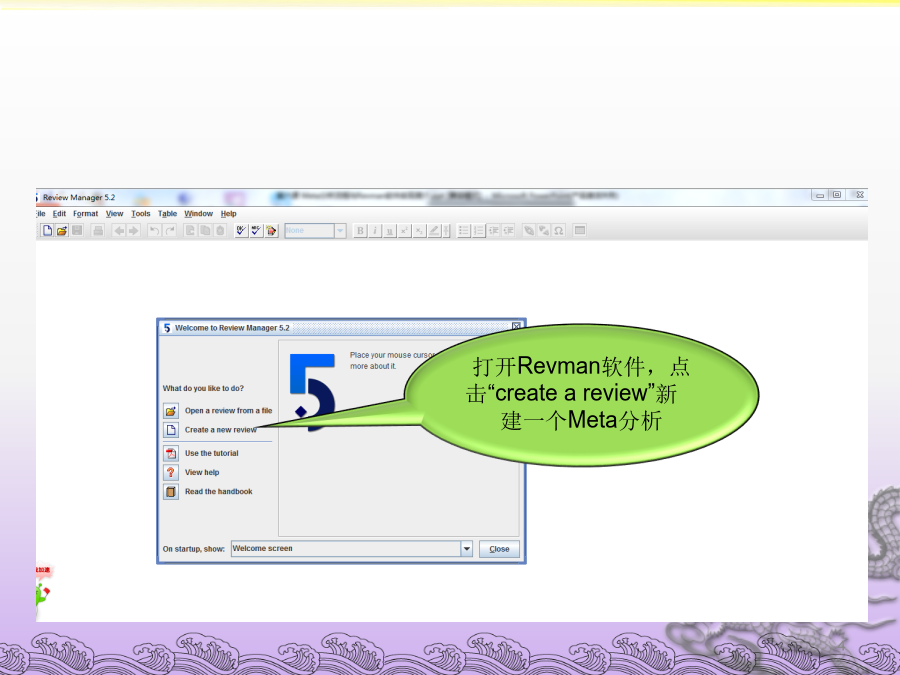Close the Welcome to Review Manager dialog
900x675 pixels.
point(516,326)
